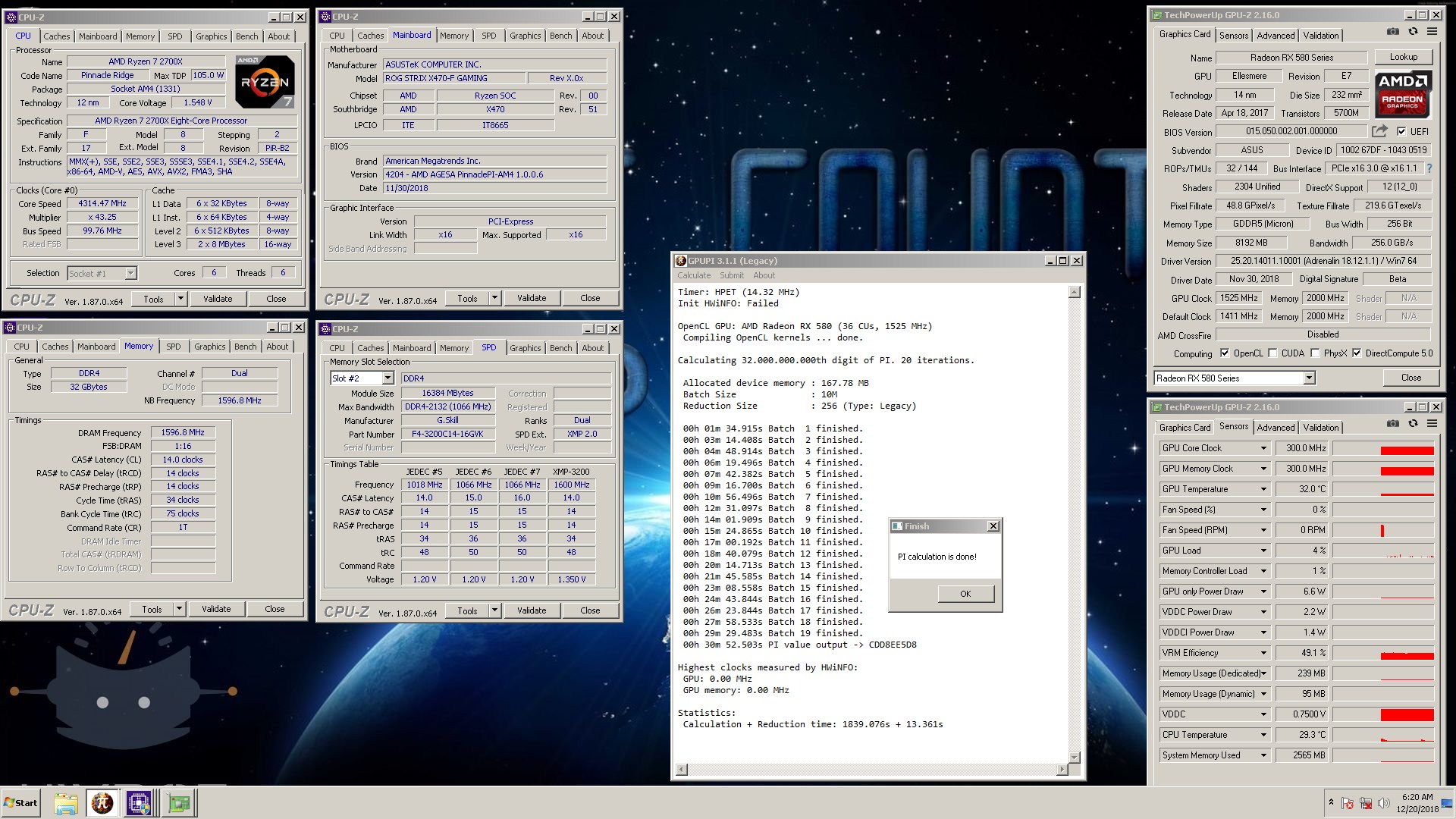Click the refresh icon in GPU-Z Sensors window
The width and height of the screenshot is (1456, 819).
click(1413, 424)
